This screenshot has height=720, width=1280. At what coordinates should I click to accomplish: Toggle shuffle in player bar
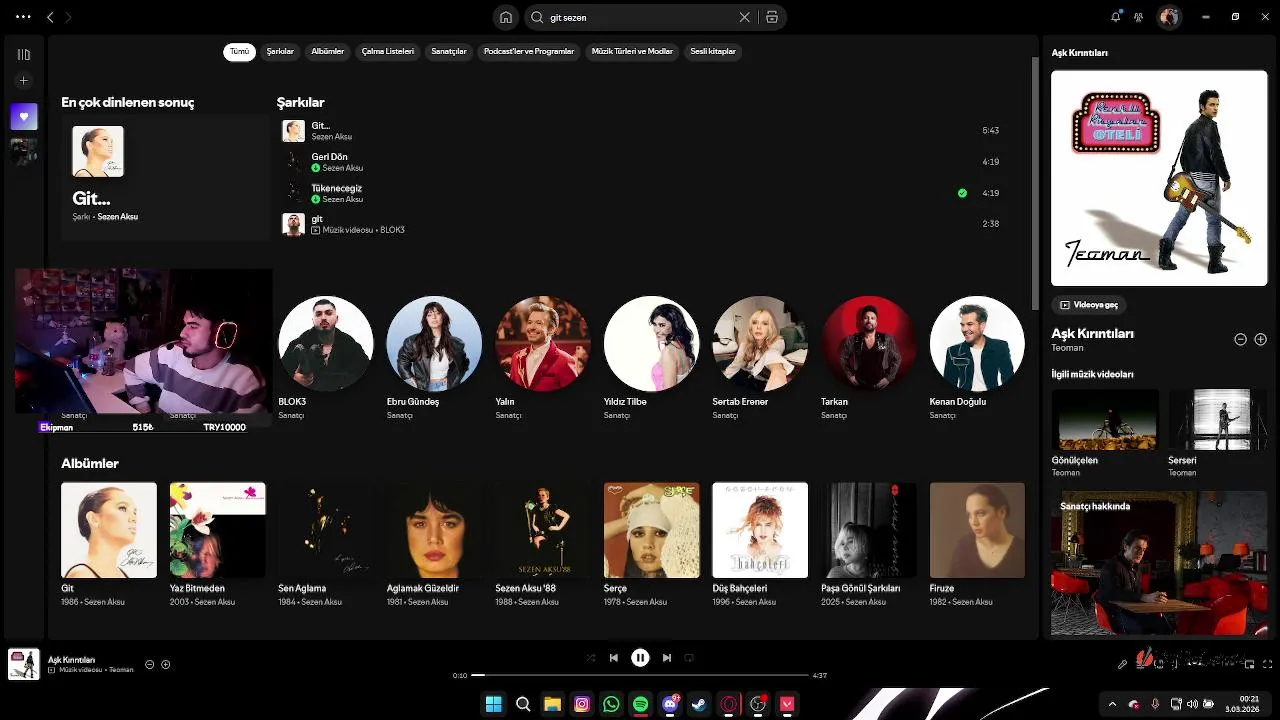click(590, 658)
